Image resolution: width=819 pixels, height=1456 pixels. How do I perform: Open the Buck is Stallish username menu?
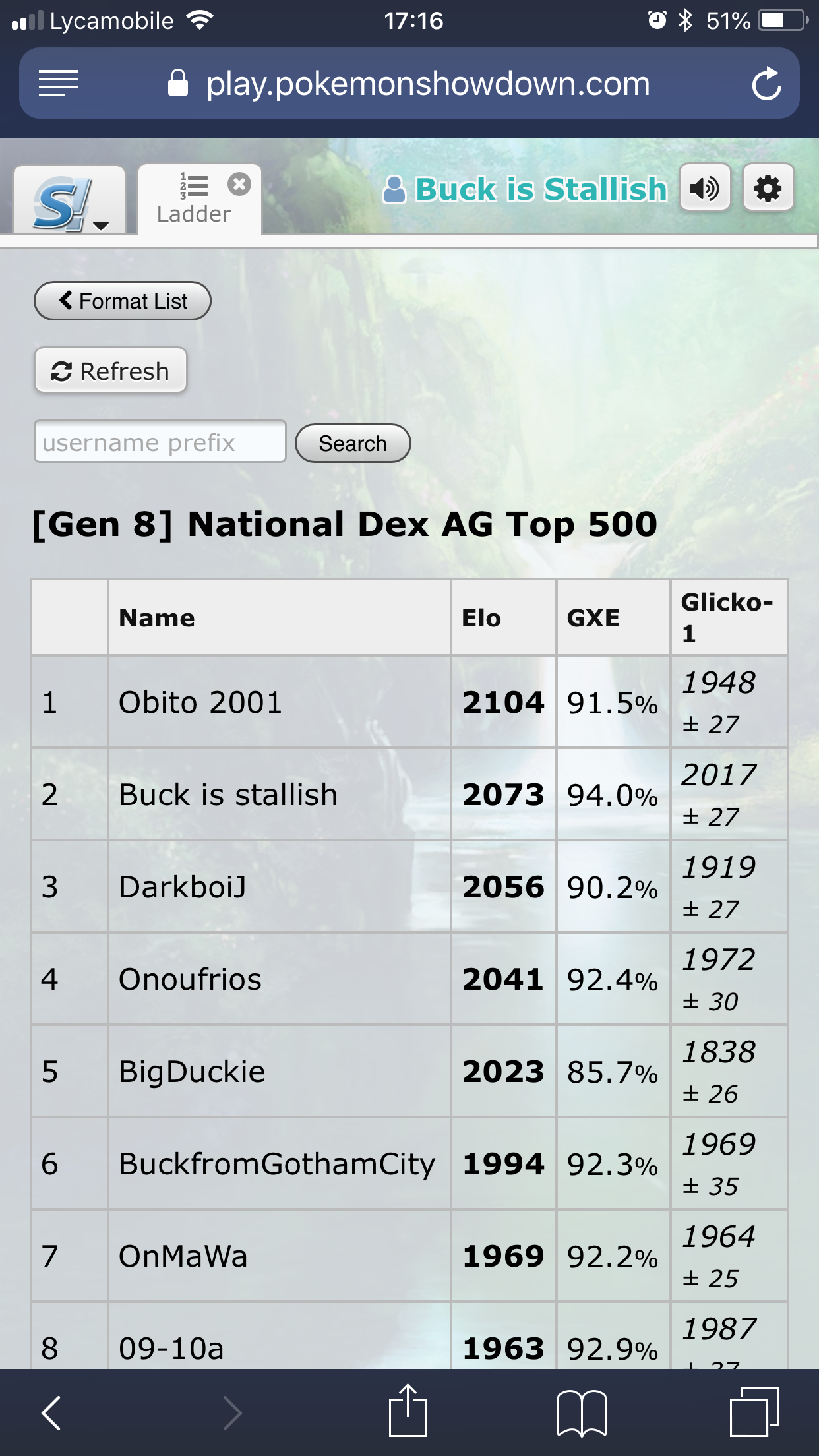[x=526, y=189]
